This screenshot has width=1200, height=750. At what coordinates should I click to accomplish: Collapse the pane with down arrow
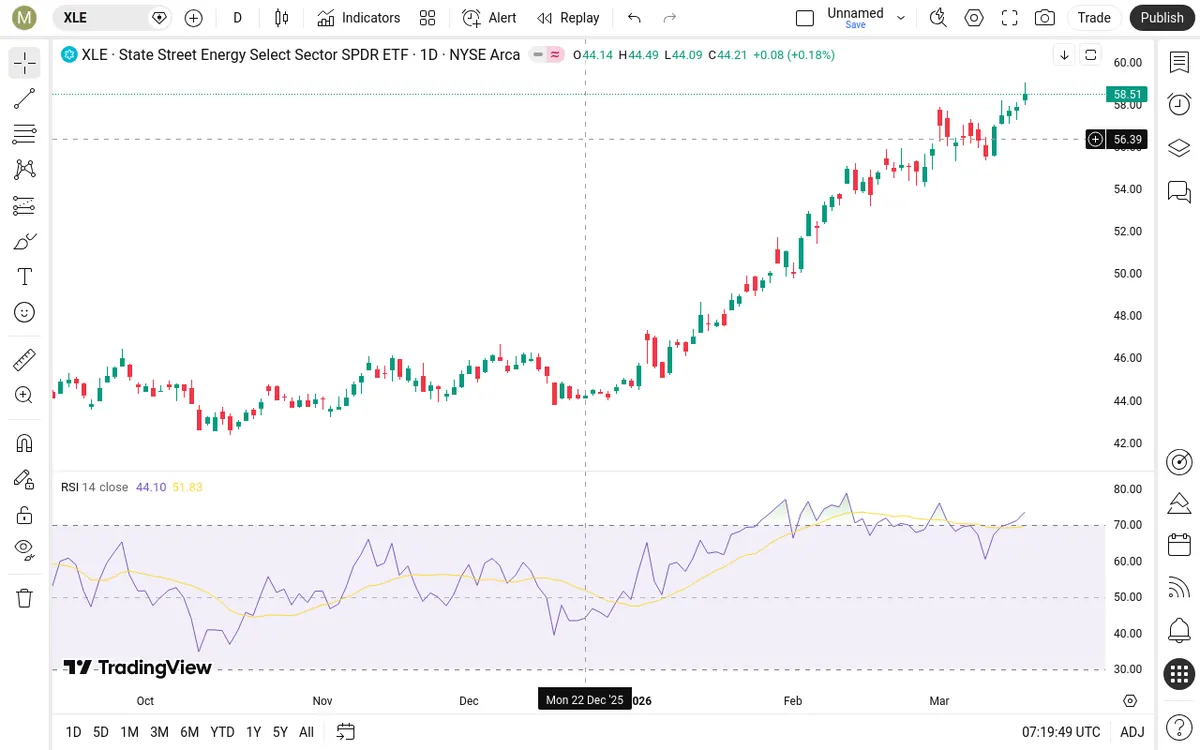coord(1064,55)
